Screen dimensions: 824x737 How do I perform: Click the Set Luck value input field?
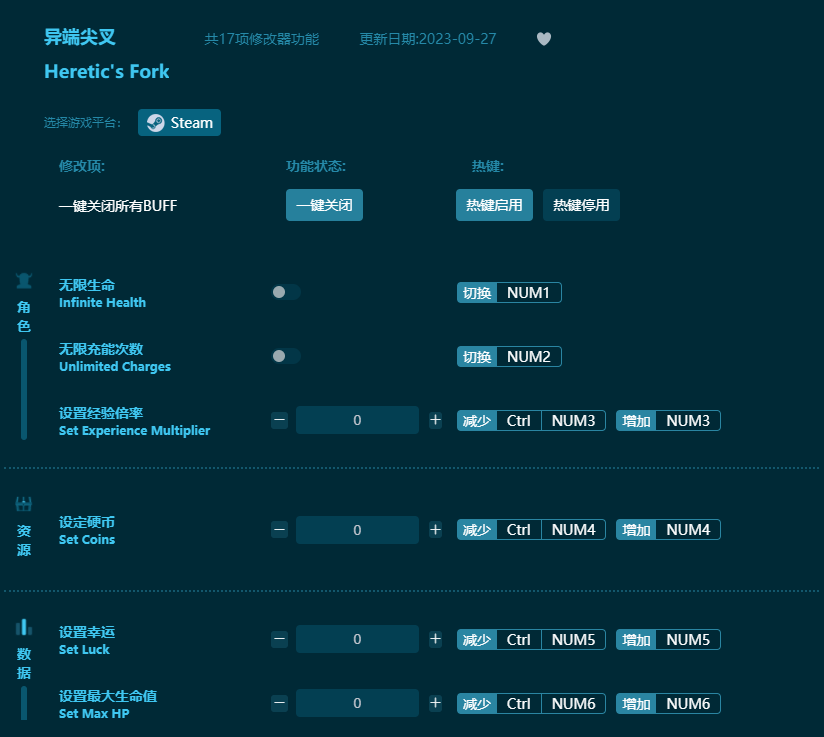[x=357, y=639]
